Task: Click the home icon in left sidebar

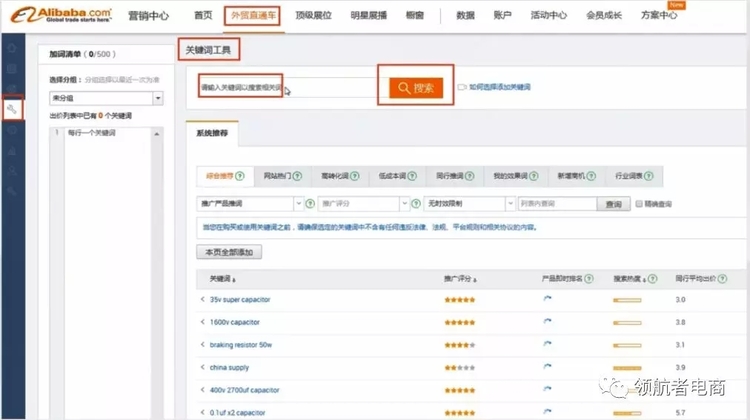Action: click(x=13, y=47)
